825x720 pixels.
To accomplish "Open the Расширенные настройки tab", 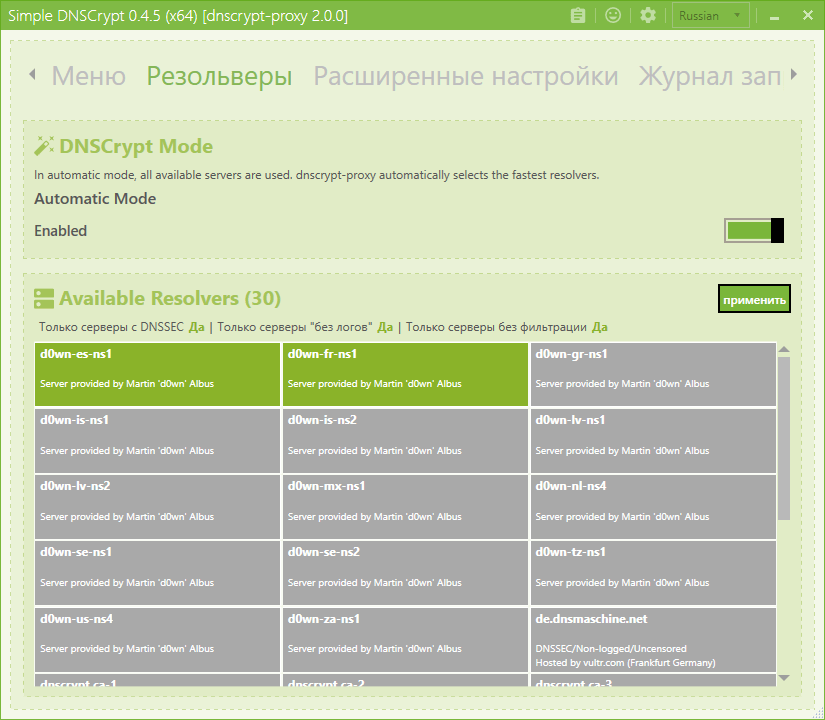I will (466, 76).
